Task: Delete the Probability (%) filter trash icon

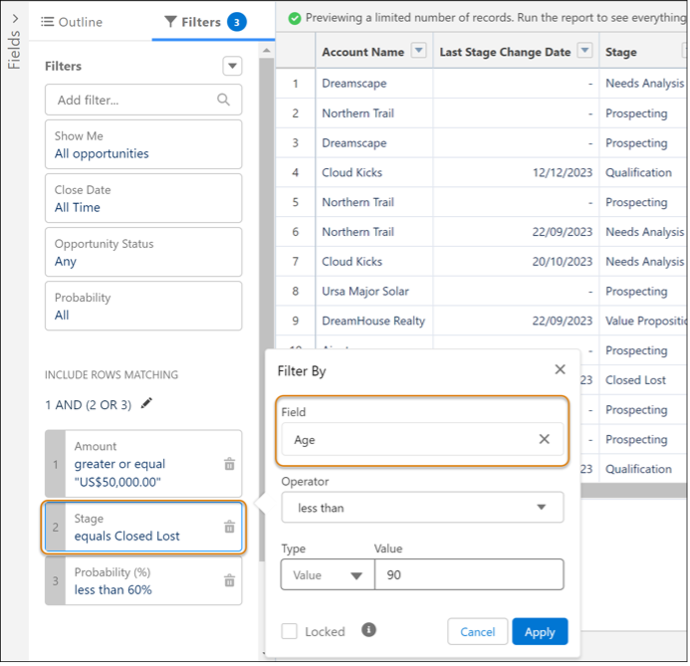Action: [229, 580]
